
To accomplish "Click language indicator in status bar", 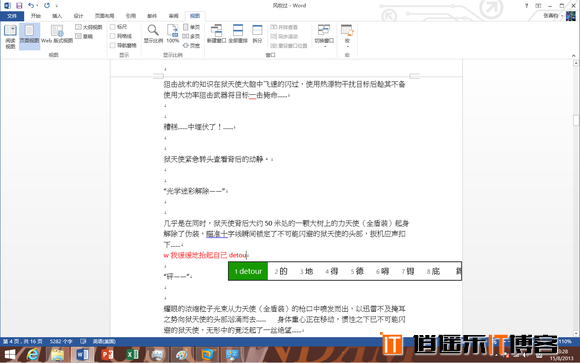I will click(x=104, y=341).
